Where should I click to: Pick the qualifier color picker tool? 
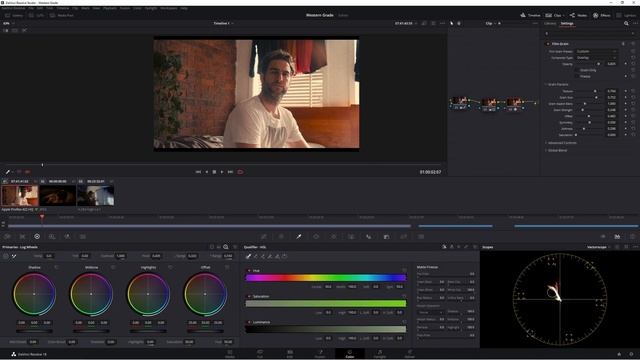tap(248, 256)
